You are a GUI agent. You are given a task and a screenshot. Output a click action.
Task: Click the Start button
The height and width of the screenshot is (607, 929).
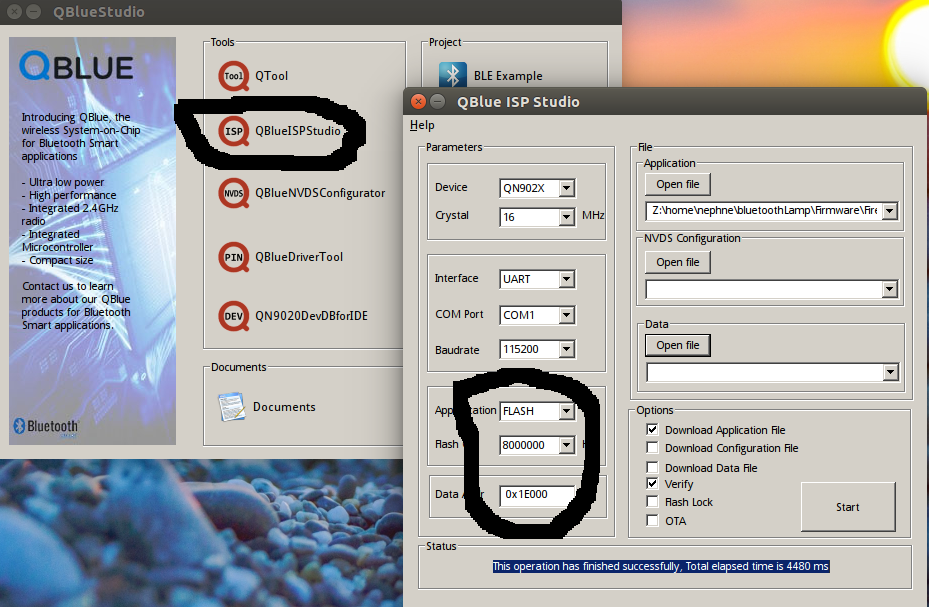(848, 507)
